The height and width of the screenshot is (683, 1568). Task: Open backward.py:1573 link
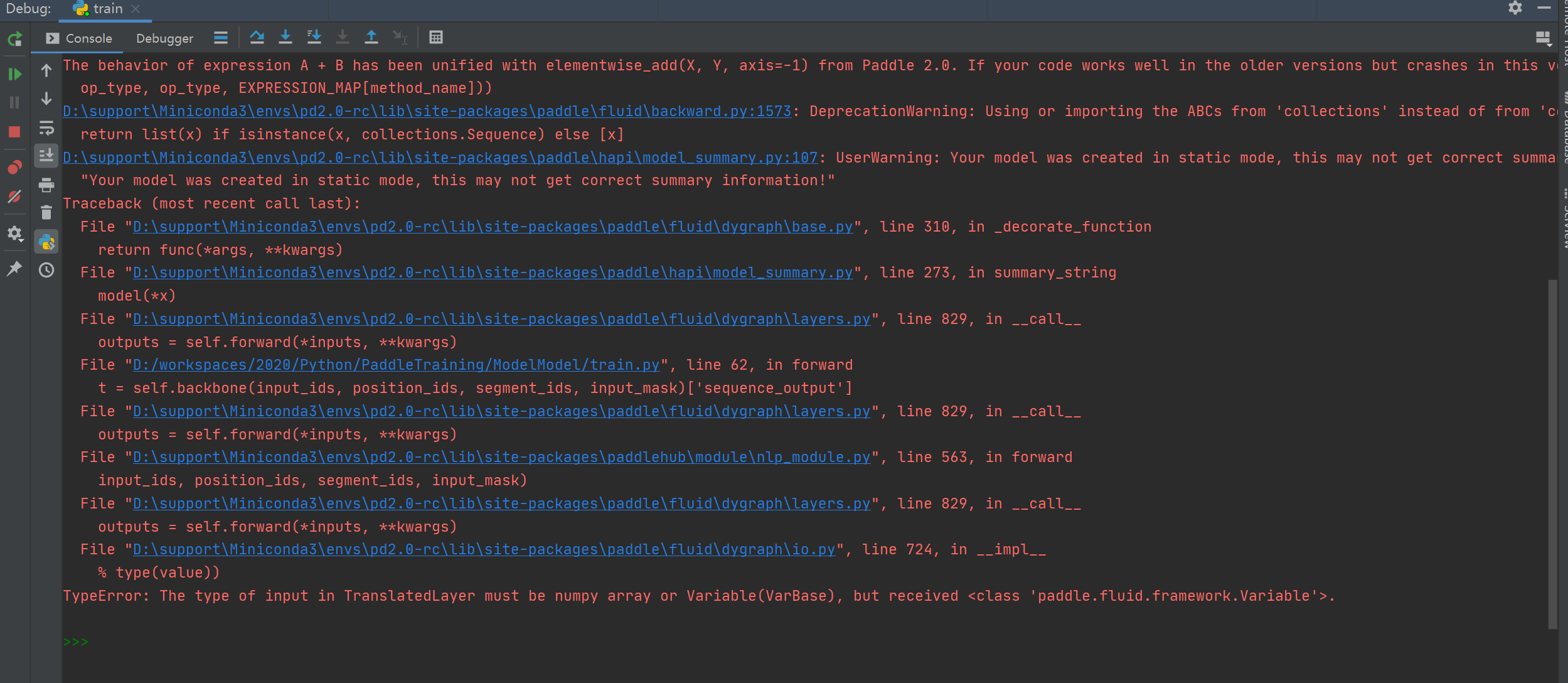(427, 111)
